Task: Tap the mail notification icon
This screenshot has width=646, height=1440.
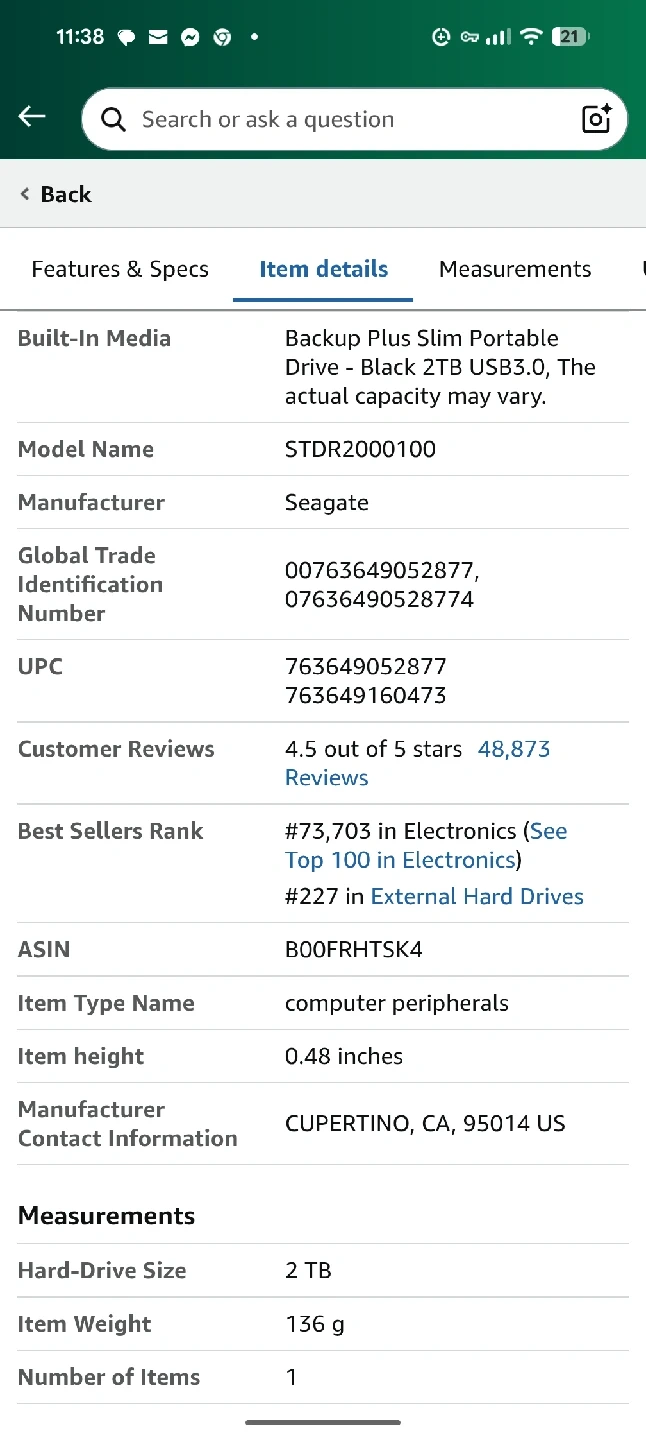Action: click(x=158, y=38)
